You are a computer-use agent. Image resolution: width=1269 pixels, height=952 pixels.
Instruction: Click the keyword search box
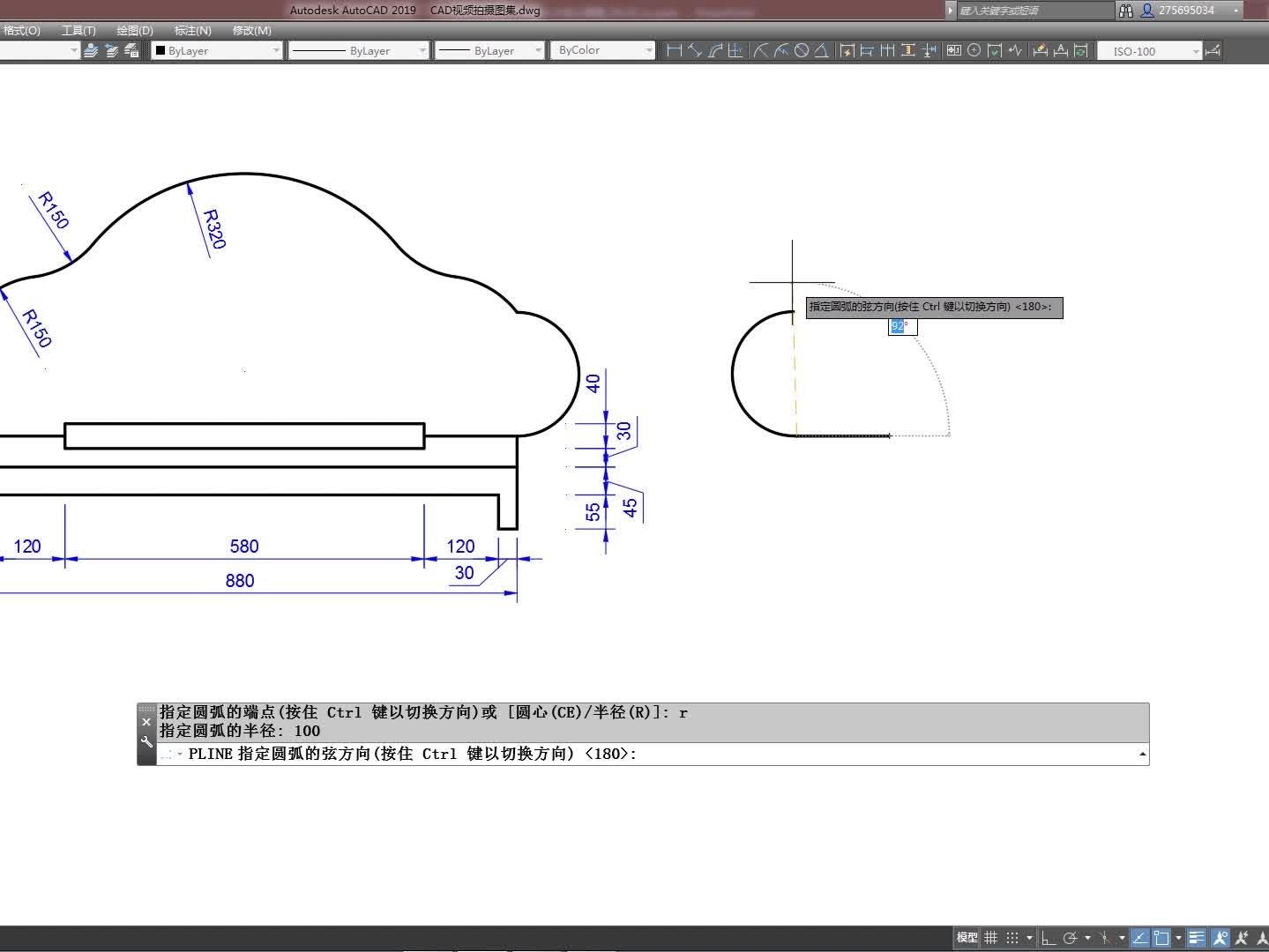[x=1034, y=11]
